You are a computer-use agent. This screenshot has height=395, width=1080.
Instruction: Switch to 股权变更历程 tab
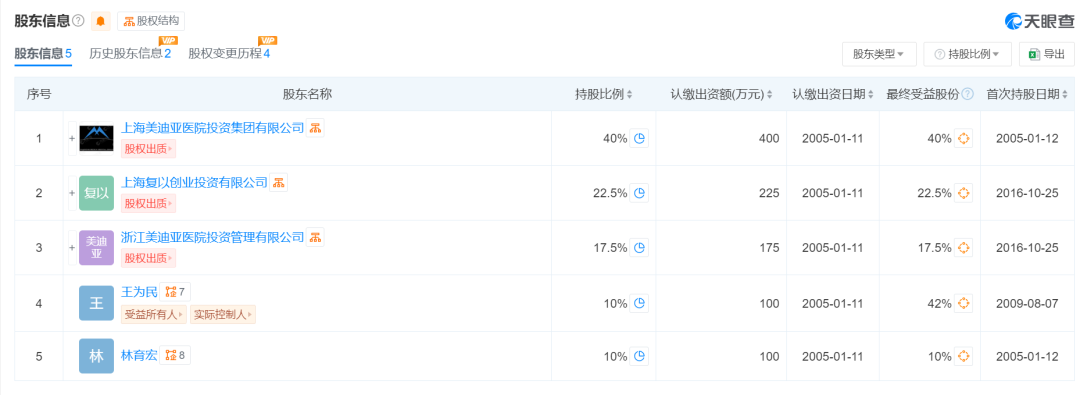pos(229,53)
